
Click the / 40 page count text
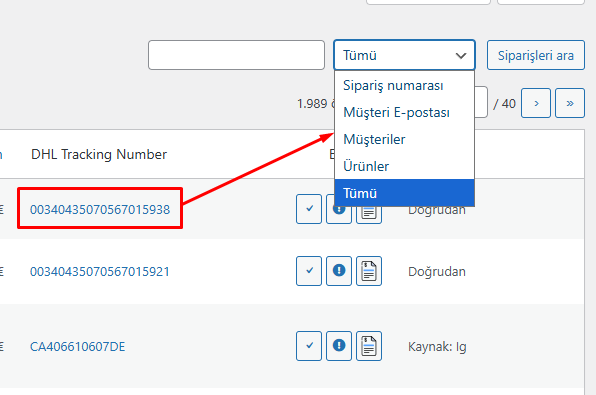[504, 103]
